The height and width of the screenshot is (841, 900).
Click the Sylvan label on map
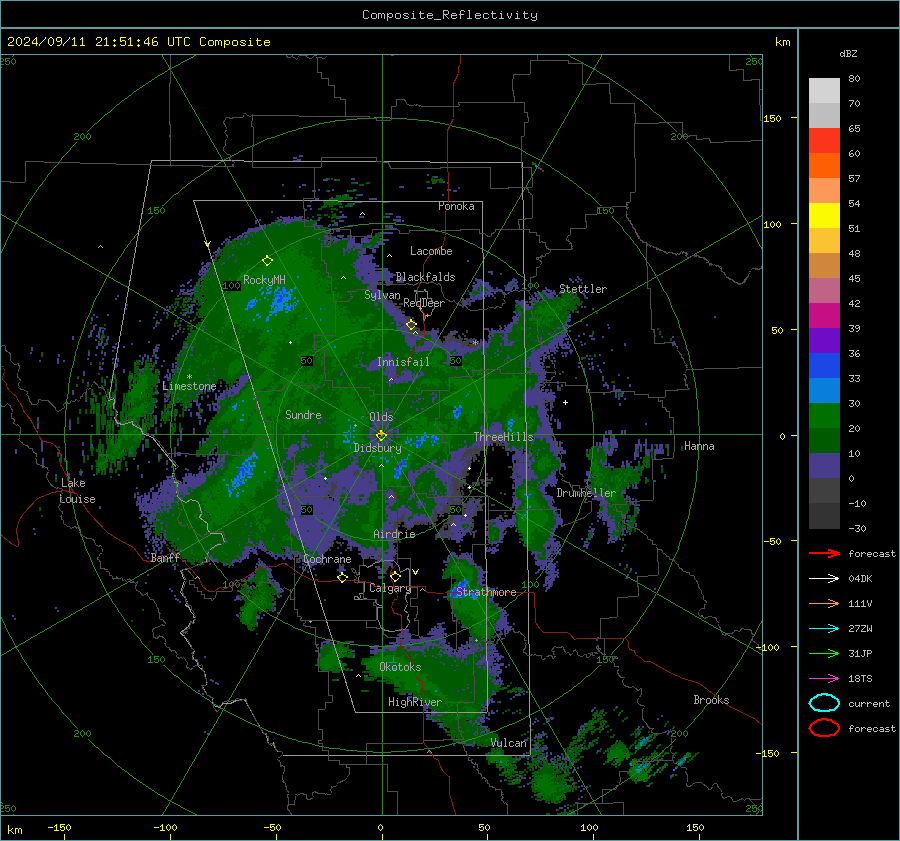382,295
